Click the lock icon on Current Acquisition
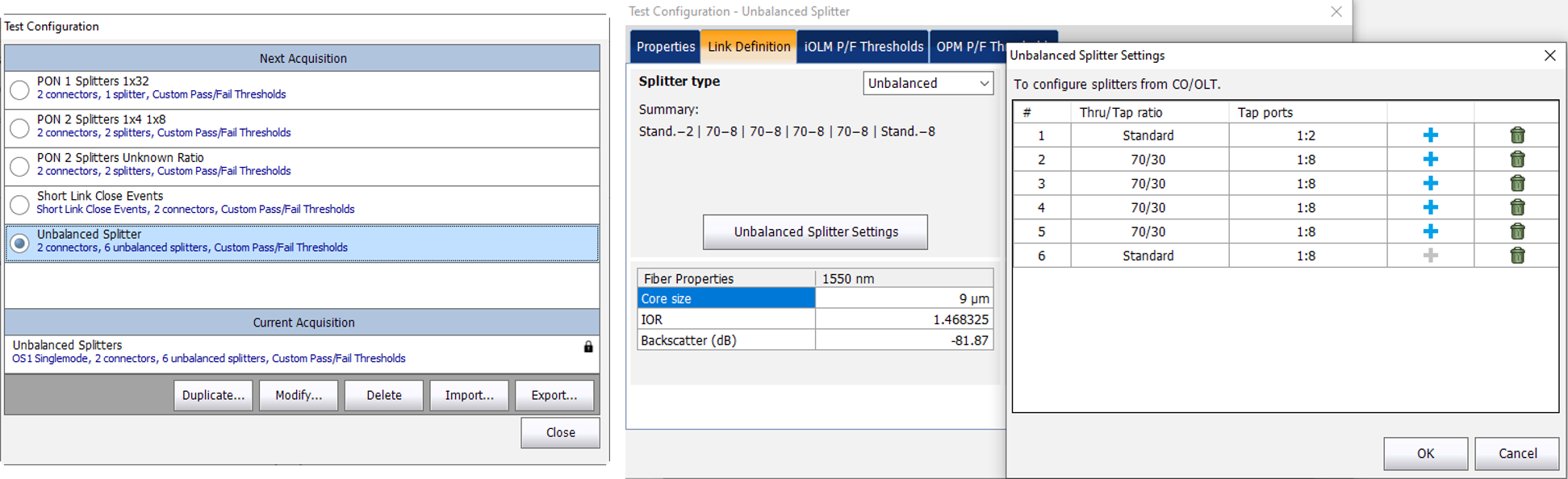 pos(588,347)
